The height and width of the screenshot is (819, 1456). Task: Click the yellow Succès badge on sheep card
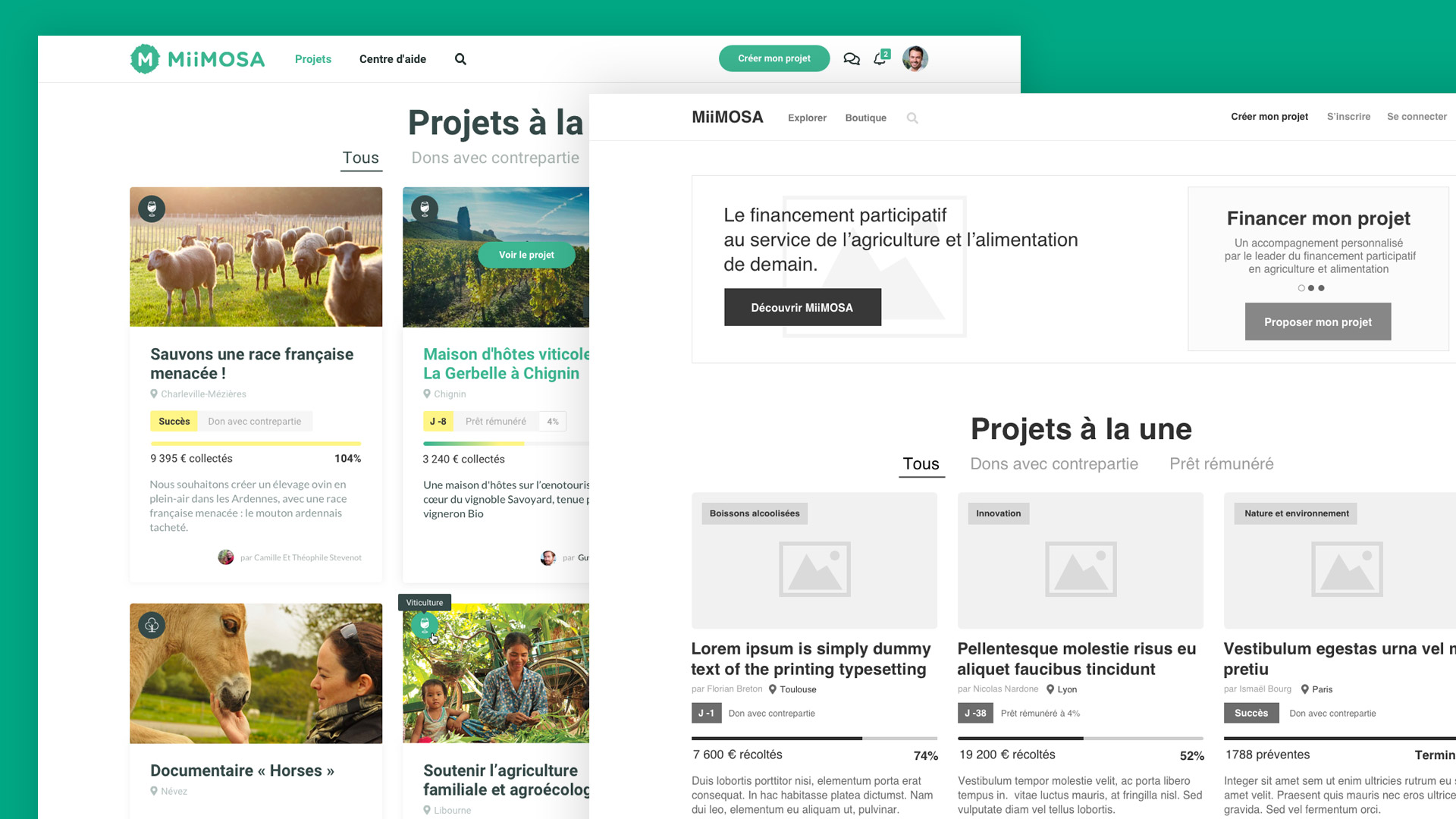point(174,422)
